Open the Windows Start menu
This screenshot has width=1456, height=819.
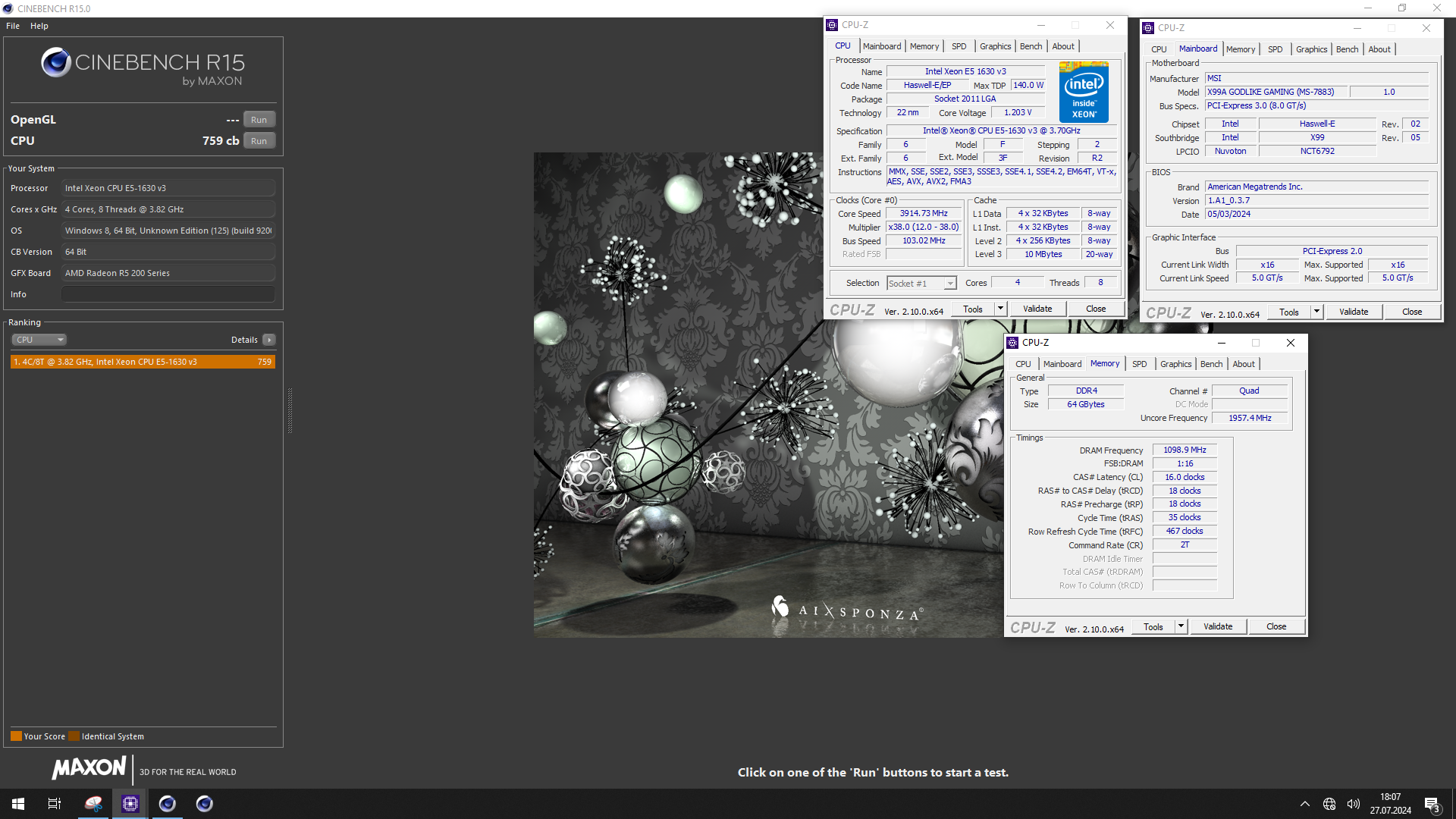(18, 804)
